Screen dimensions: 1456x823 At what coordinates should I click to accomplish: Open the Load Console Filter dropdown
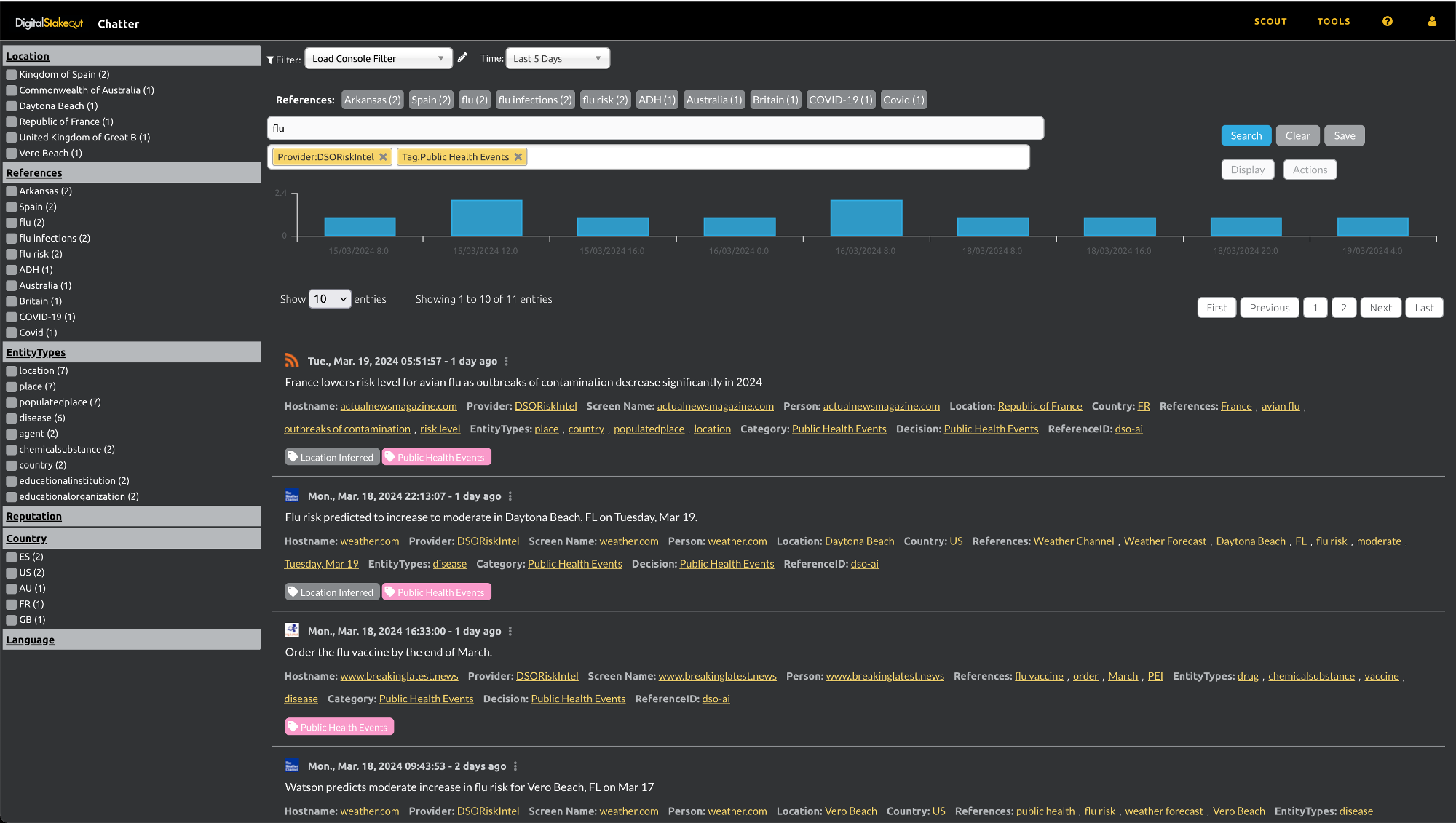point(378,58)
